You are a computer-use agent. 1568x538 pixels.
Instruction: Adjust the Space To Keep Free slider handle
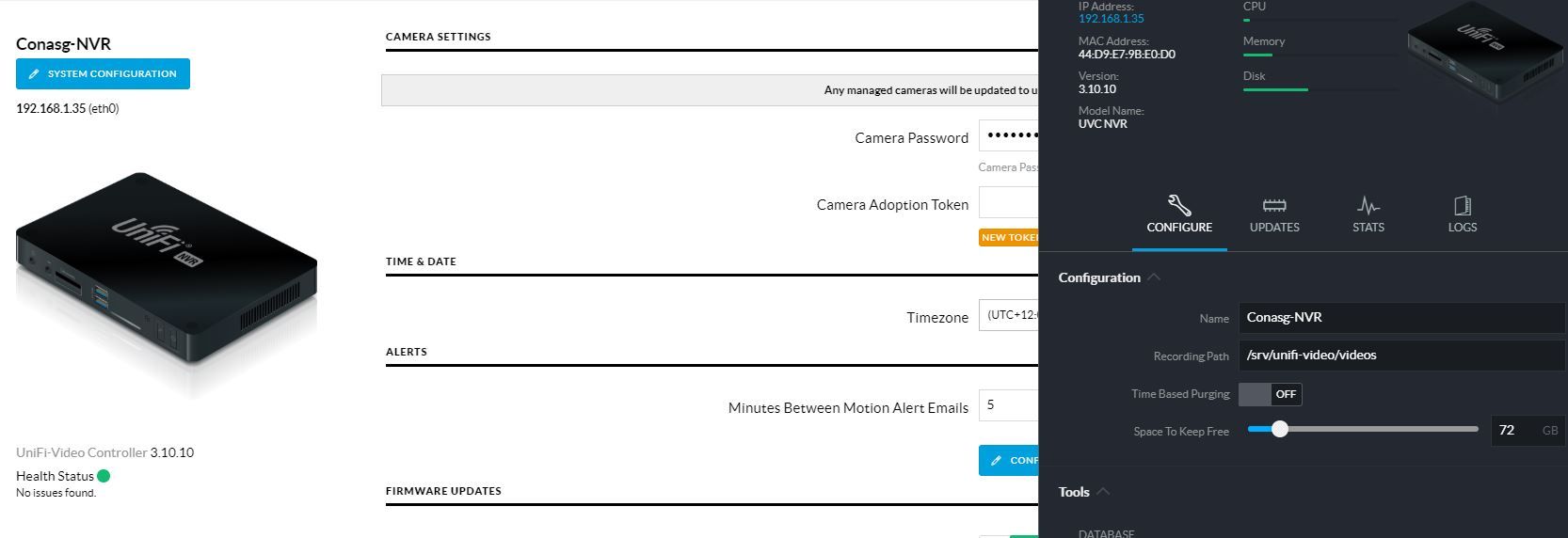(x=1279, y=429)
